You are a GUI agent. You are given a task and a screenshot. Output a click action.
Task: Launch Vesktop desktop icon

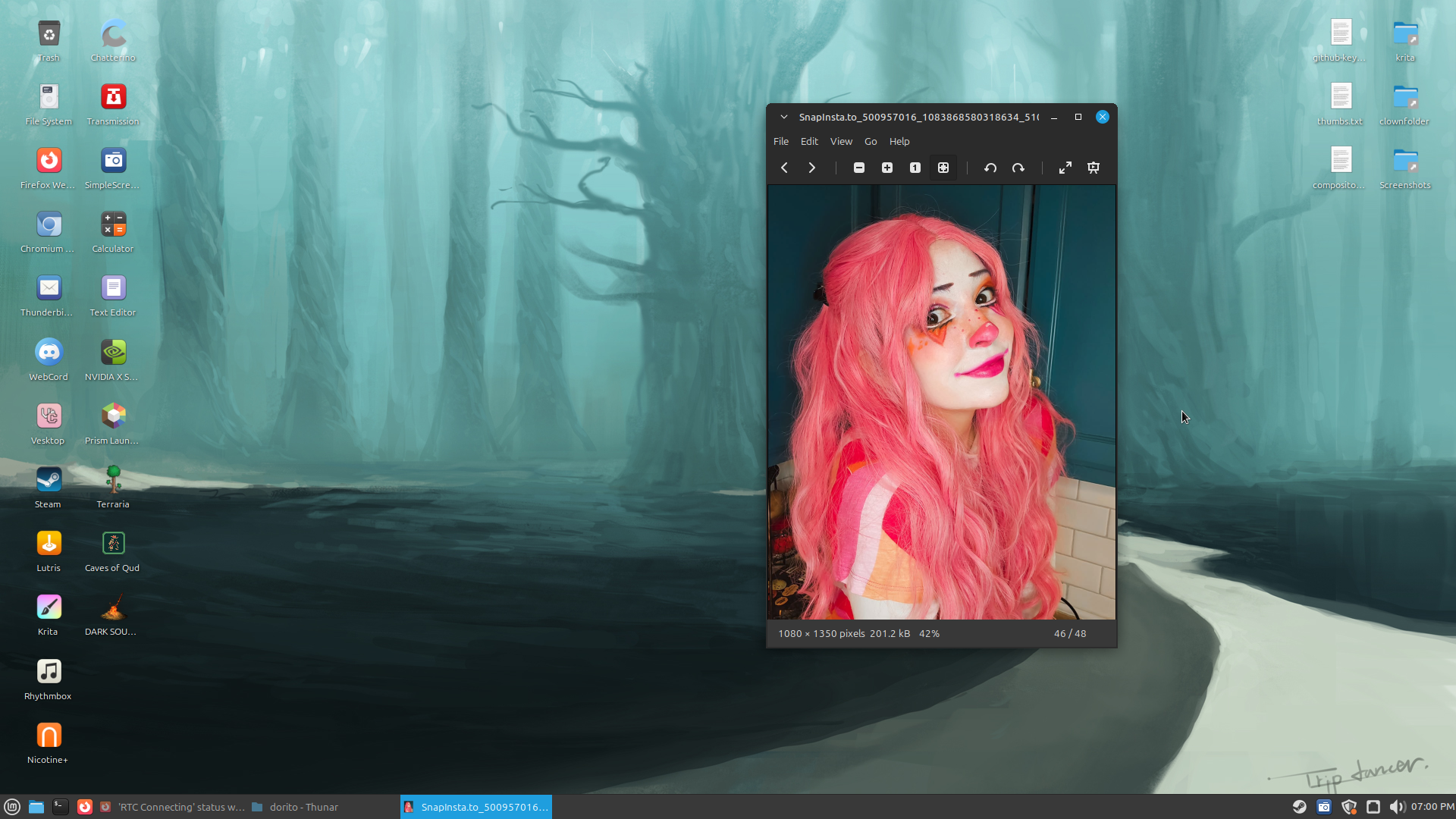49,424
